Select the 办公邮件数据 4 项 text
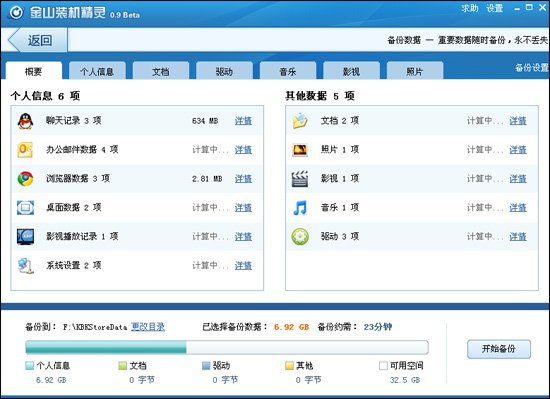This screenshot has width=550, height=399. [x=82, y=150]
